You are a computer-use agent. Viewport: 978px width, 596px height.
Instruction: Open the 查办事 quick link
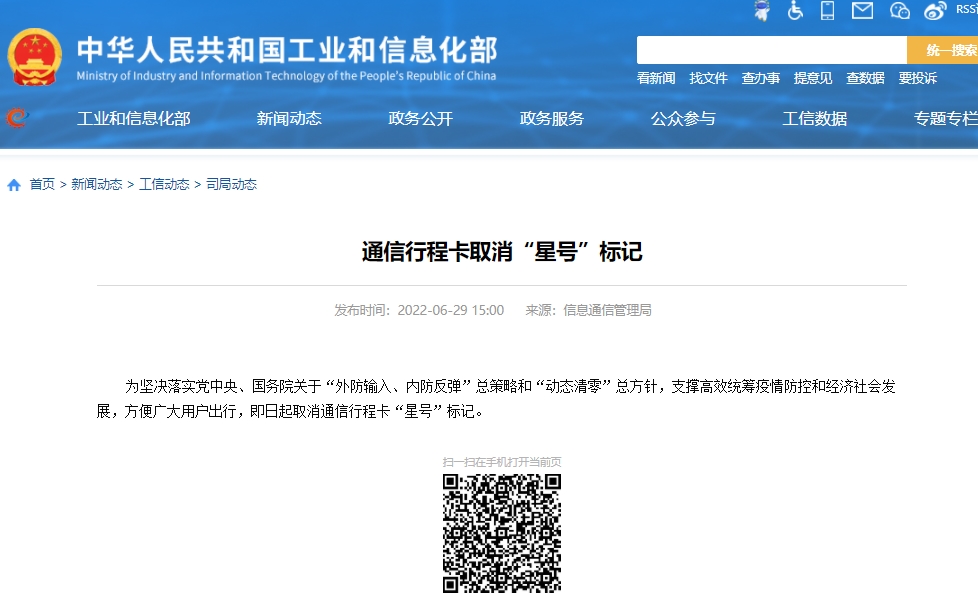point(760,78)
